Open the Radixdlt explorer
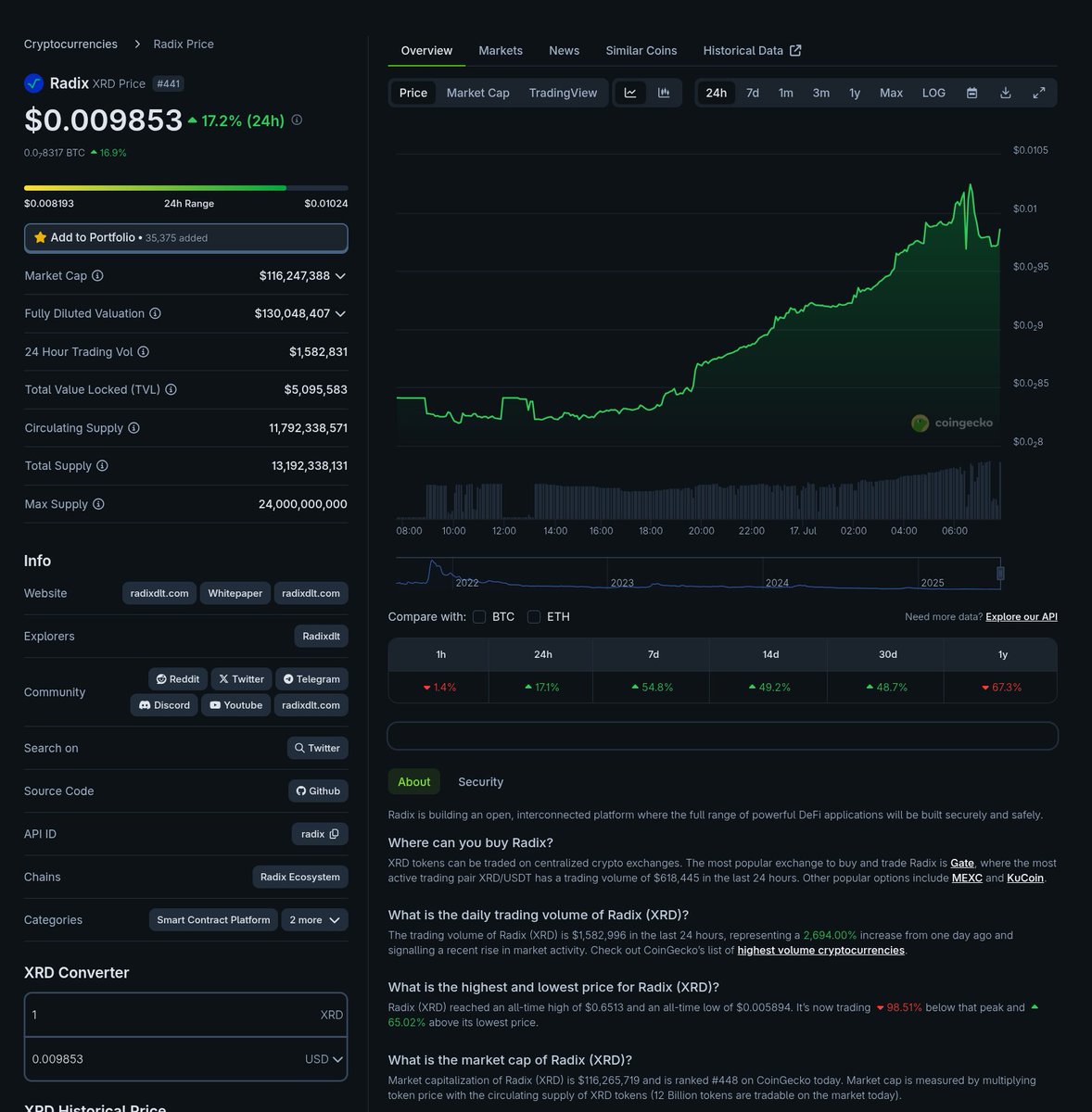The height and width of the screenshot is (1112, 1092). coord(322,636)
